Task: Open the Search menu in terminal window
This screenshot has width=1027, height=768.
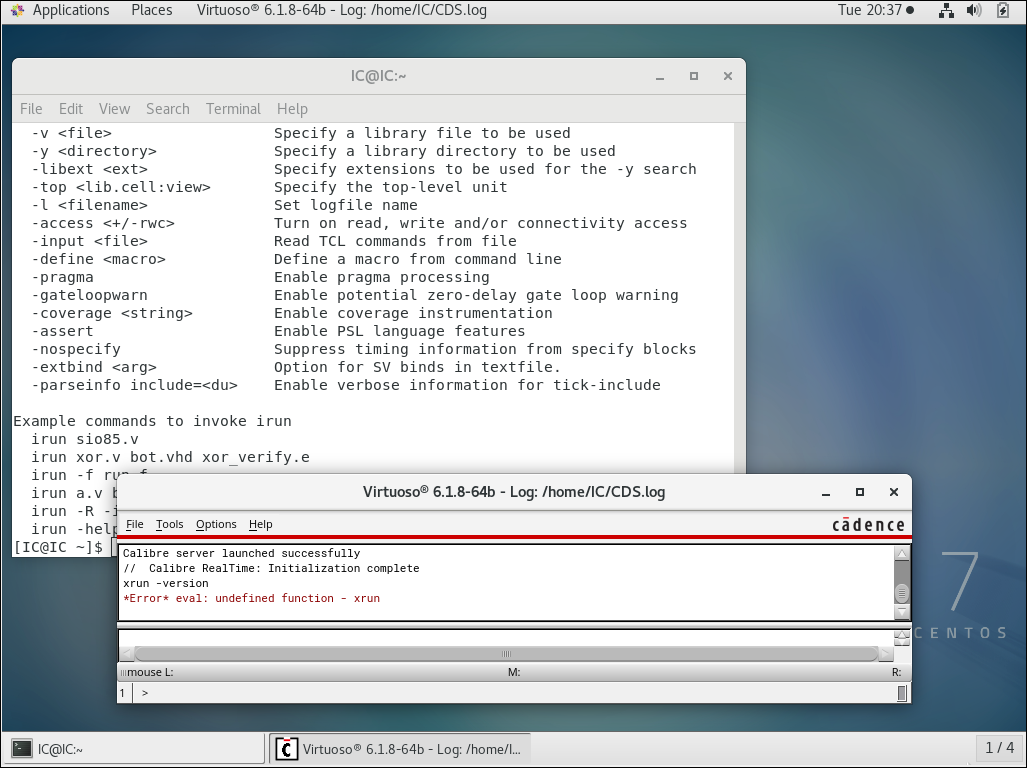Action: [167, 109]
